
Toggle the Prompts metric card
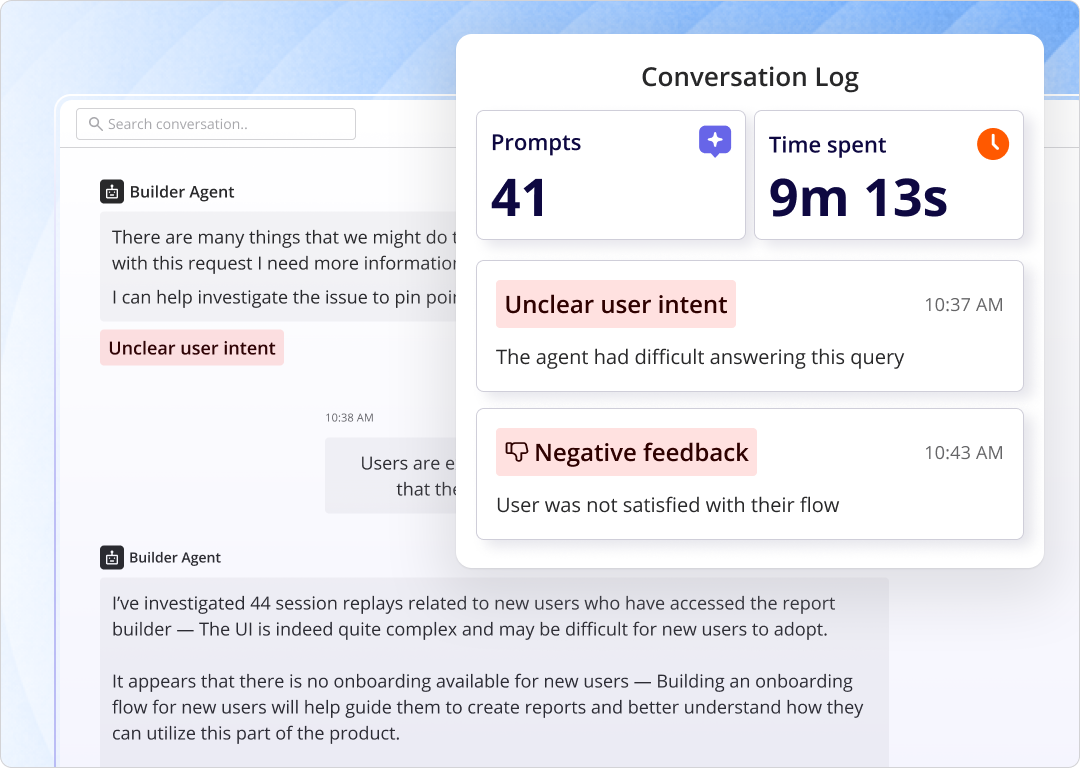point(610,175)
